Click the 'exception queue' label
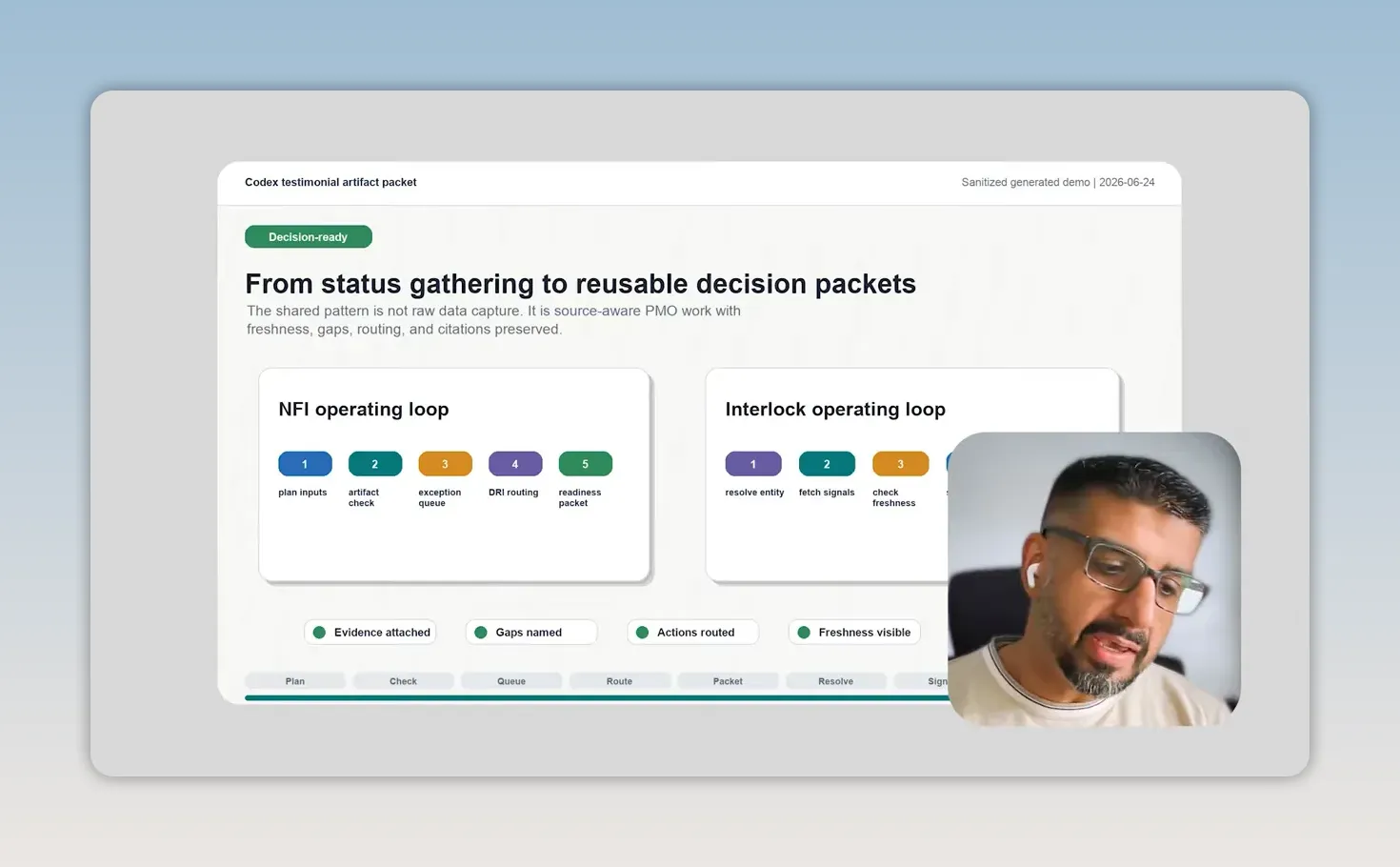The width and height of the screenshot is (1400, 867). tap(439, 497)
